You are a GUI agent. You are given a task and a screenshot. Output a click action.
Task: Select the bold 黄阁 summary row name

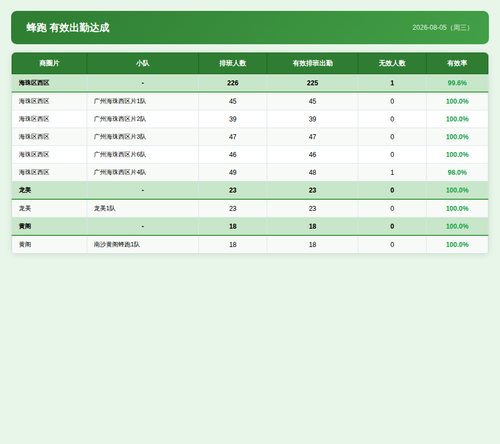[25, 226]
